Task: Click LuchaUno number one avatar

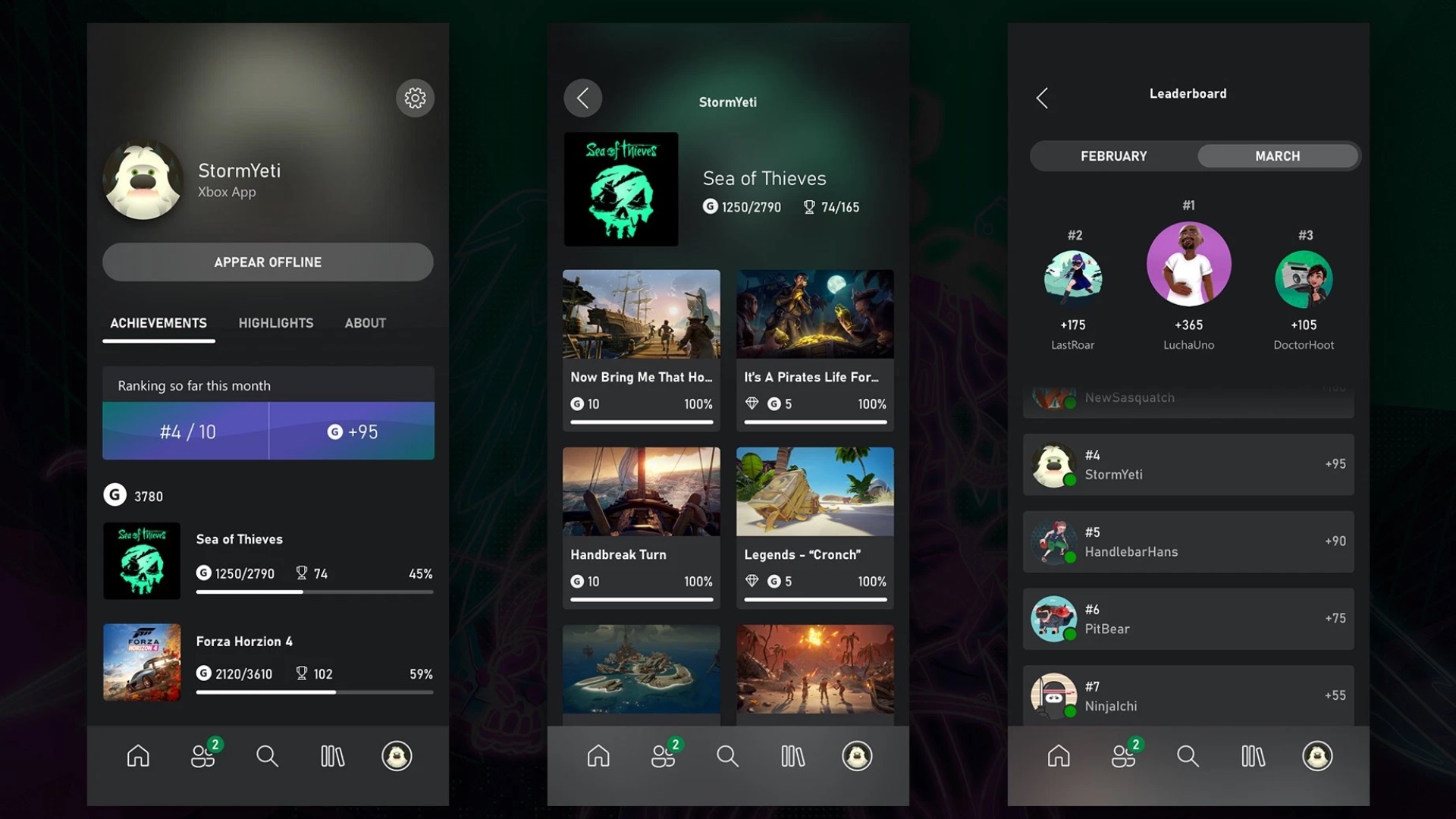Action: point(1188,264)
